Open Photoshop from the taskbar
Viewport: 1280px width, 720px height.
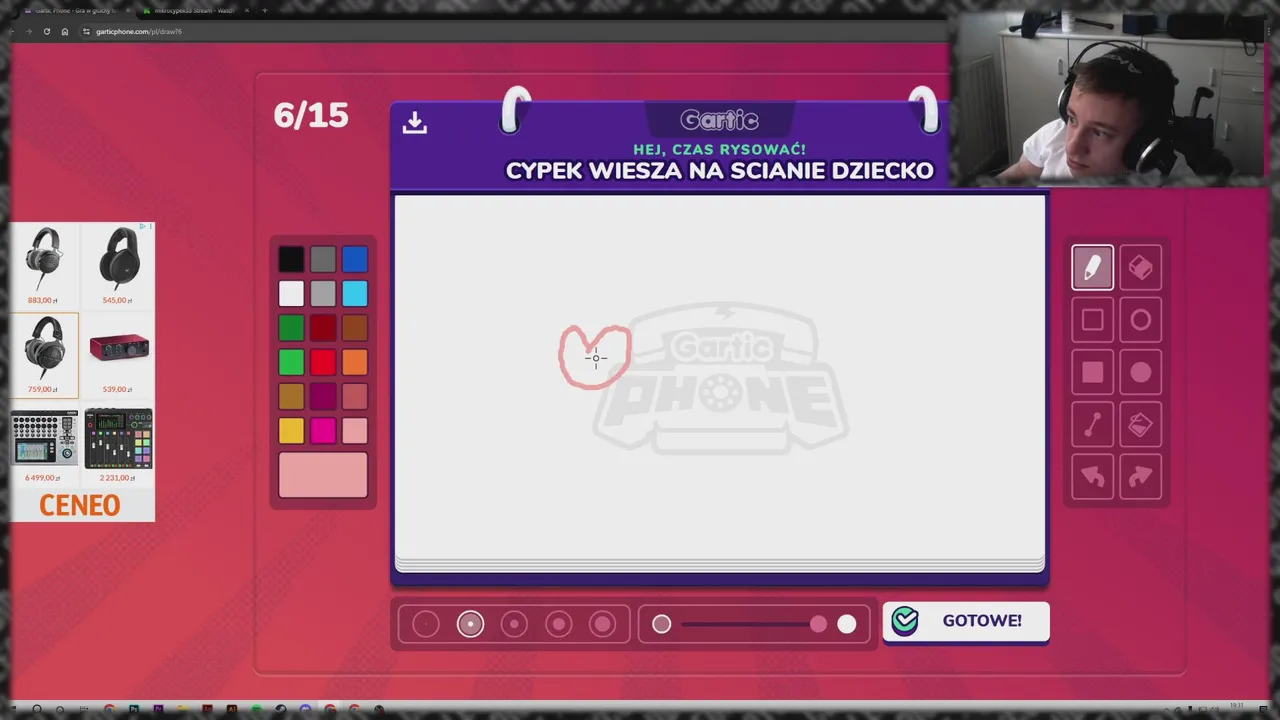tap(133, 709)
